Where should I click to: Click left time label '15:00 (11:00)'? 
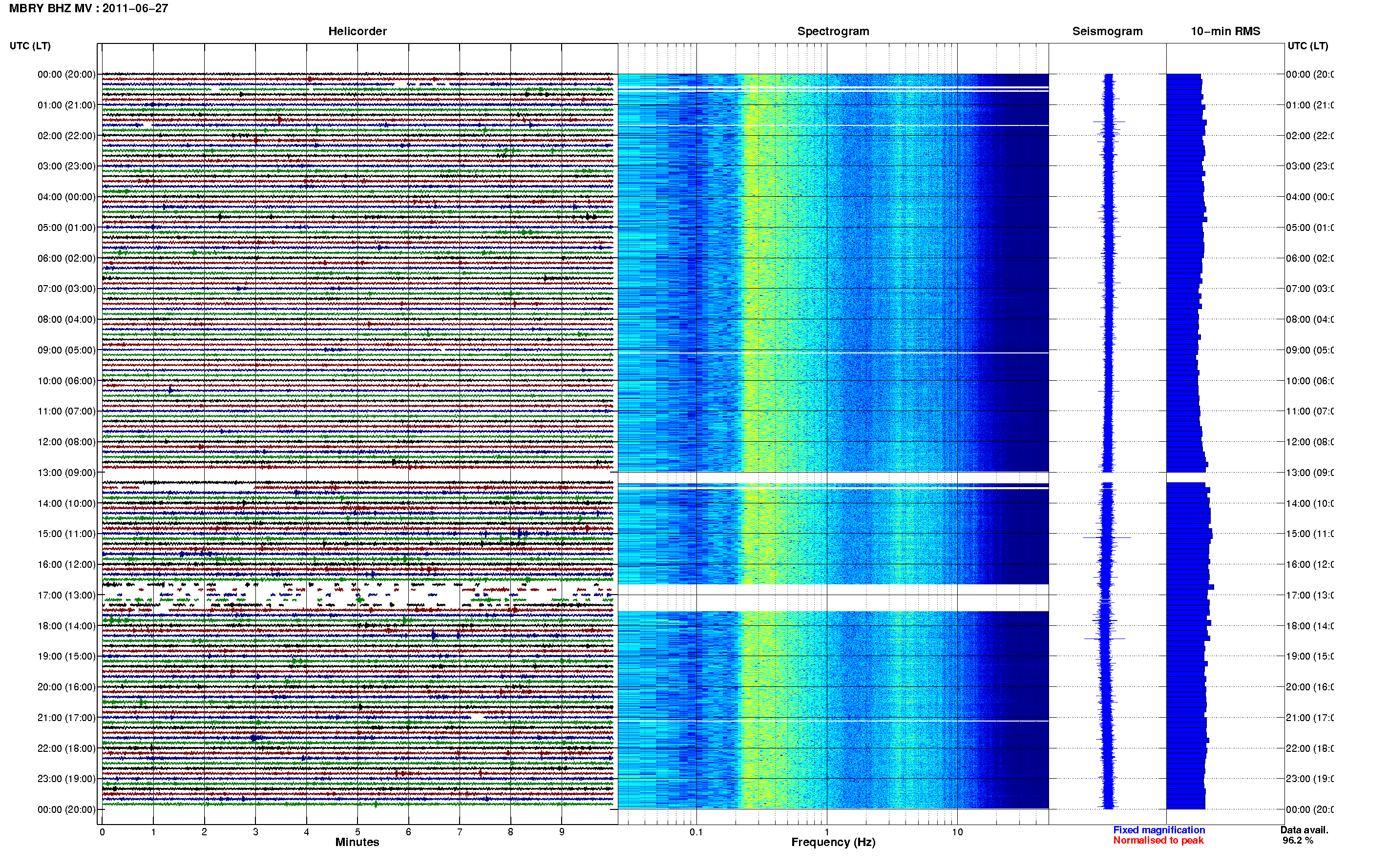pyautogui.click(x=66, y=534)
